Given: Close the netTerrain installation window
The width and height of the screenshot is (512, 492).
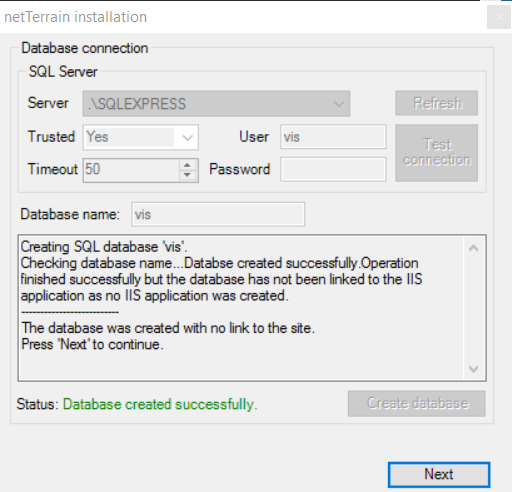Looking at the screenshot, I should [x=499, y=17].
